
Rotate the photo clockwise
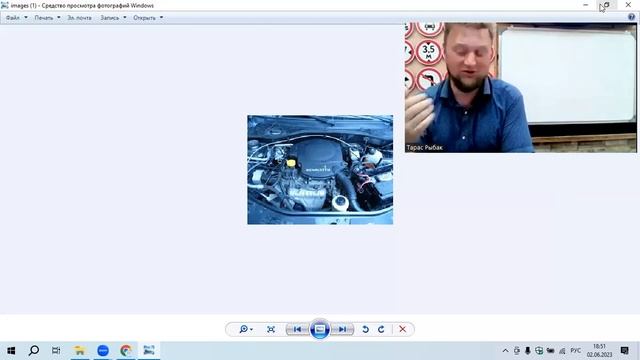click(381, 329)
